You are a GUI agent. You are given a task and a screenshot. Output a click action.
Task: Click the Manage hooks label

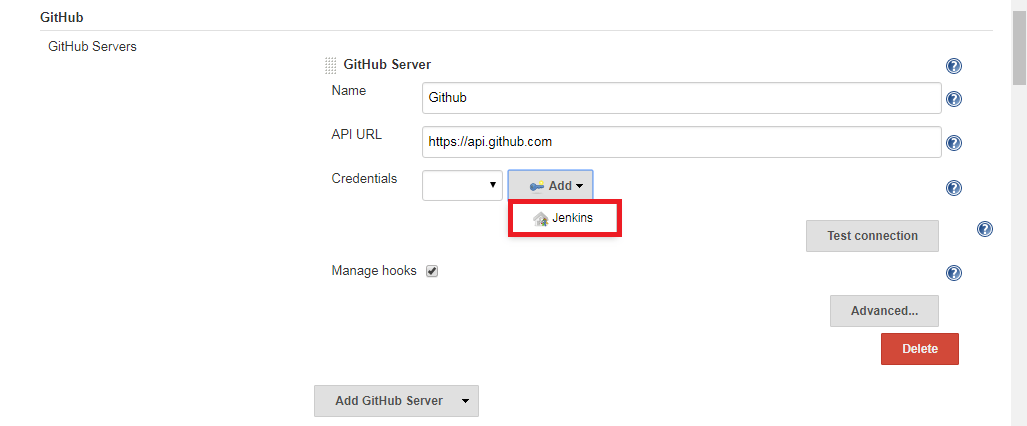click(374, 271)
